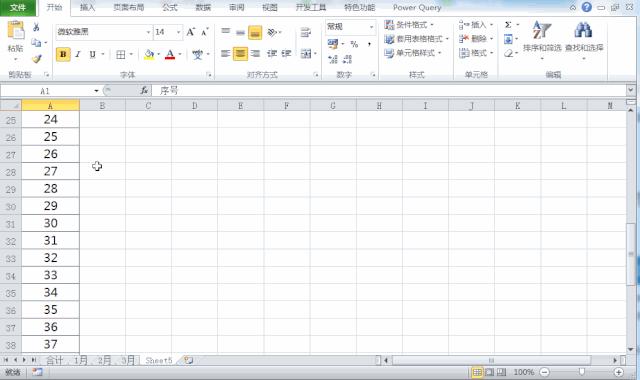Align text right
640x380 pixels.
[x=256, y=53]
